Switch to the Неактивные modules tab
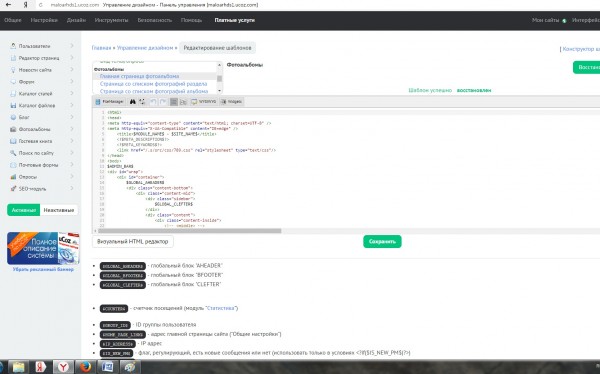The height and width of the screenshot is (374, 600). pyautogui.click(x=59, y=210)
